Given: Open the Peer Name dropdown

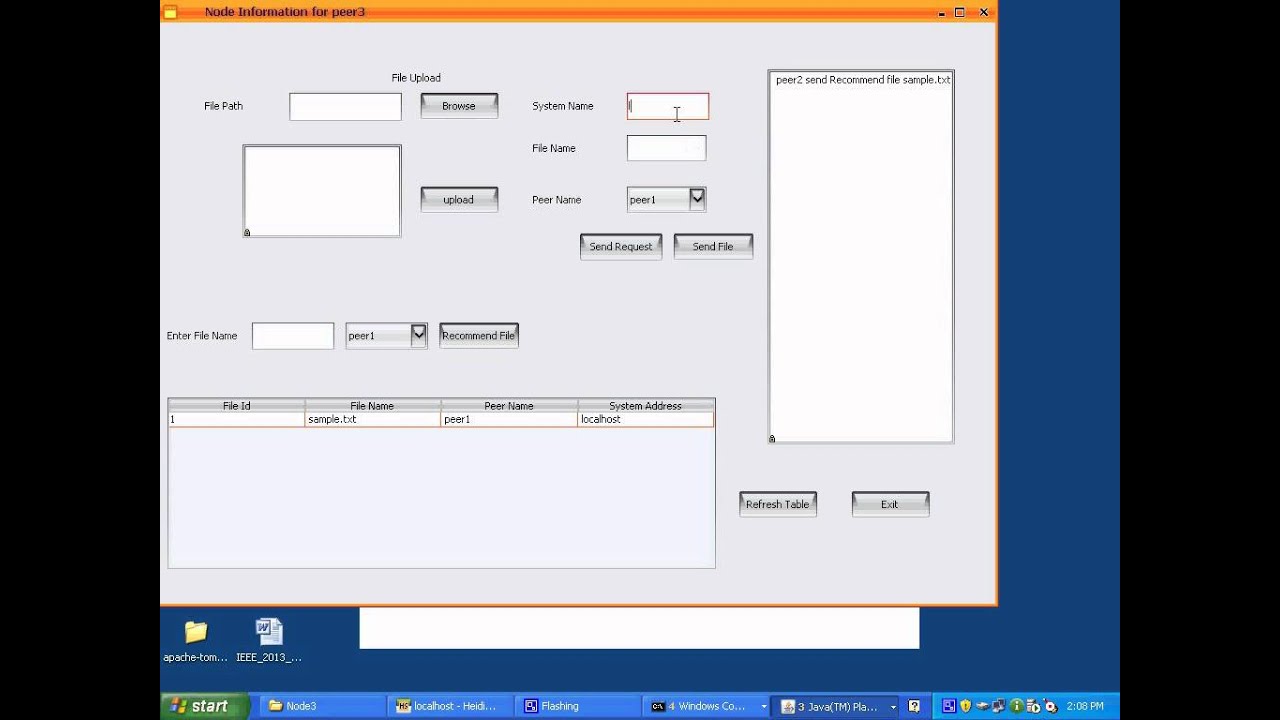Looking at the screenshot, I should point(666,199).
